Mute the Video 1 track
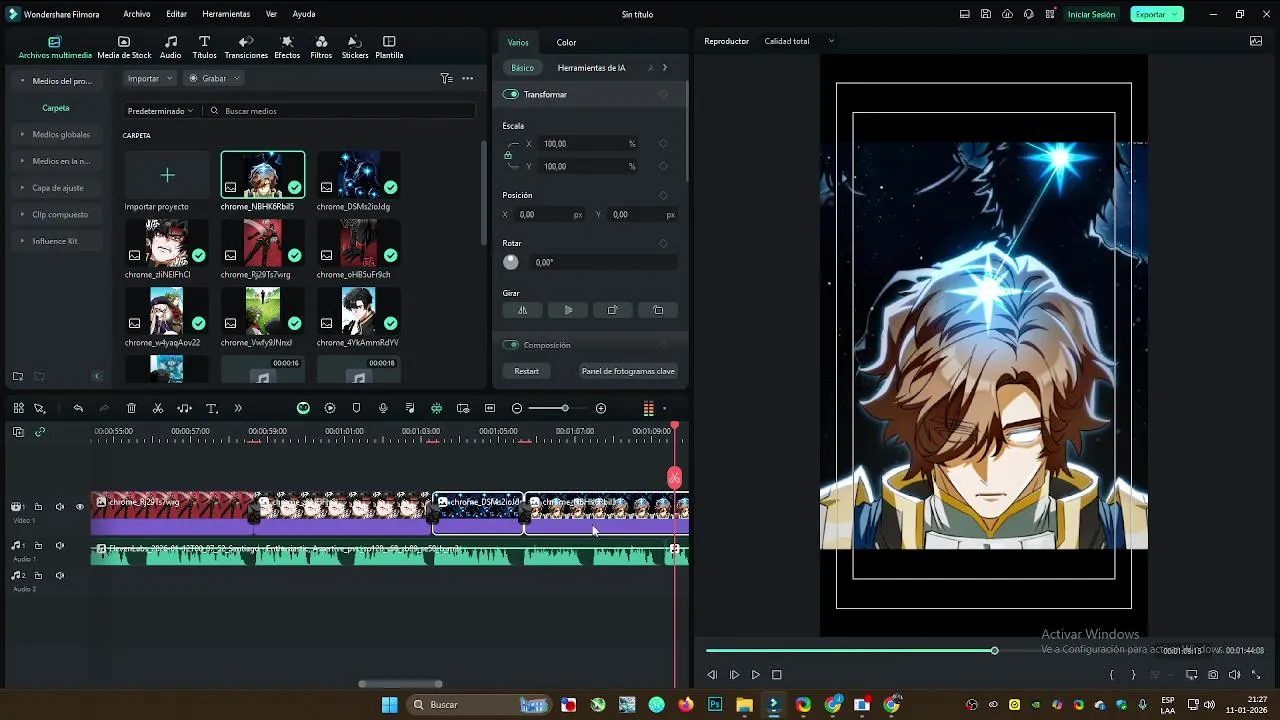1280x720 pixels. pyautogui.click(x=60, y=507)
